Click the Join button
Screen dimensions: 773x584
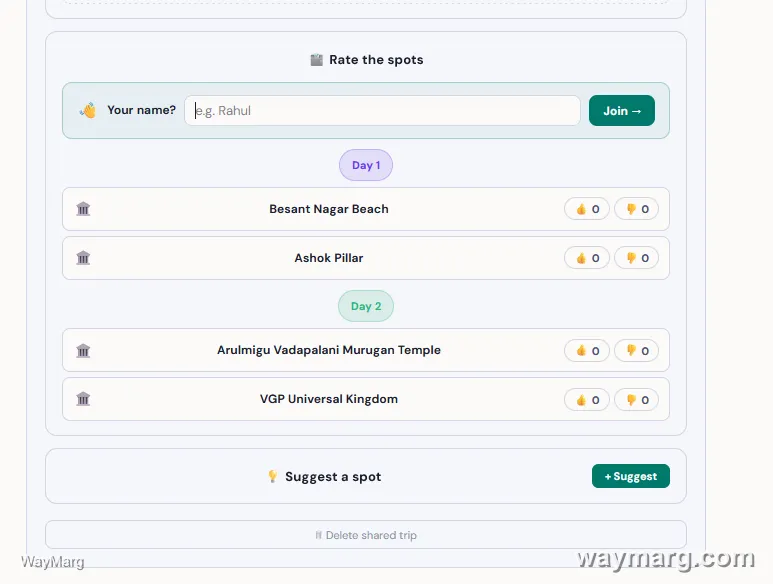tap(622, 110)
